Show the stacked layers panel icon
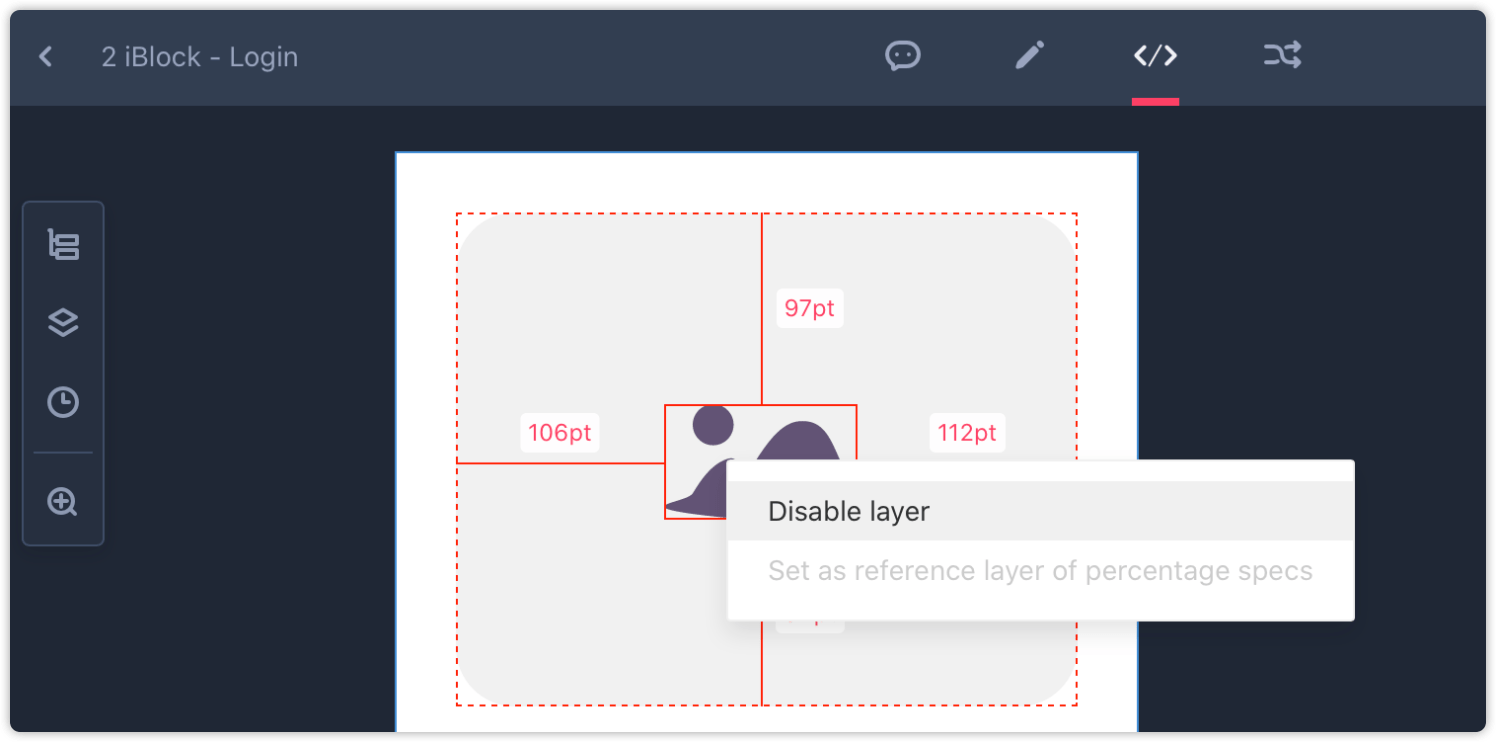The width and height of the screenshot is (1496, 742). click(63, 323)
